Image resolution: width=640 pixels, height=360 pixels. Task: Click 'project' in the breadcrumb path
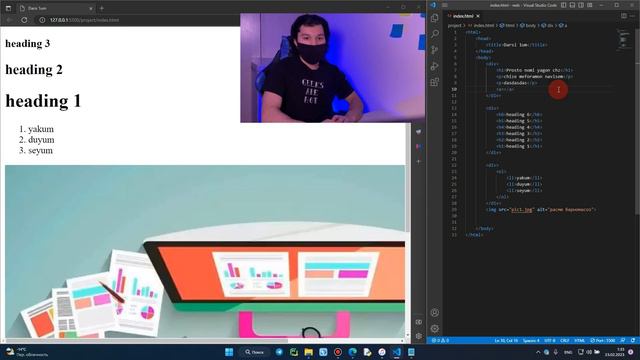(454, 25)
